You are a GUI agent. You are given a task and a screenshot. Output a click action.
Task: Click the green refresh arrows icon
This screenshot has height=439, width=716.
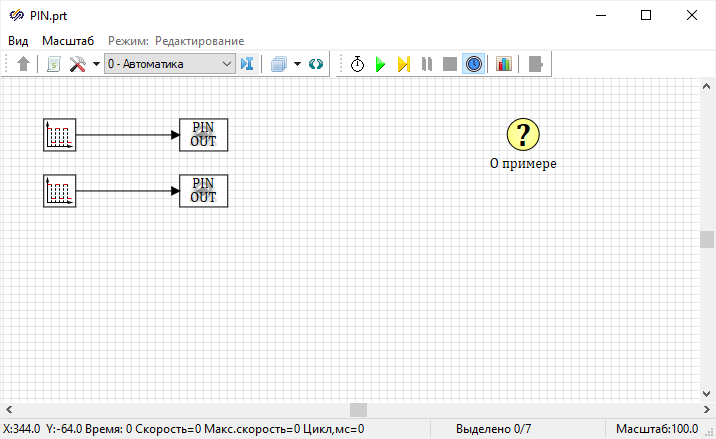316,64
